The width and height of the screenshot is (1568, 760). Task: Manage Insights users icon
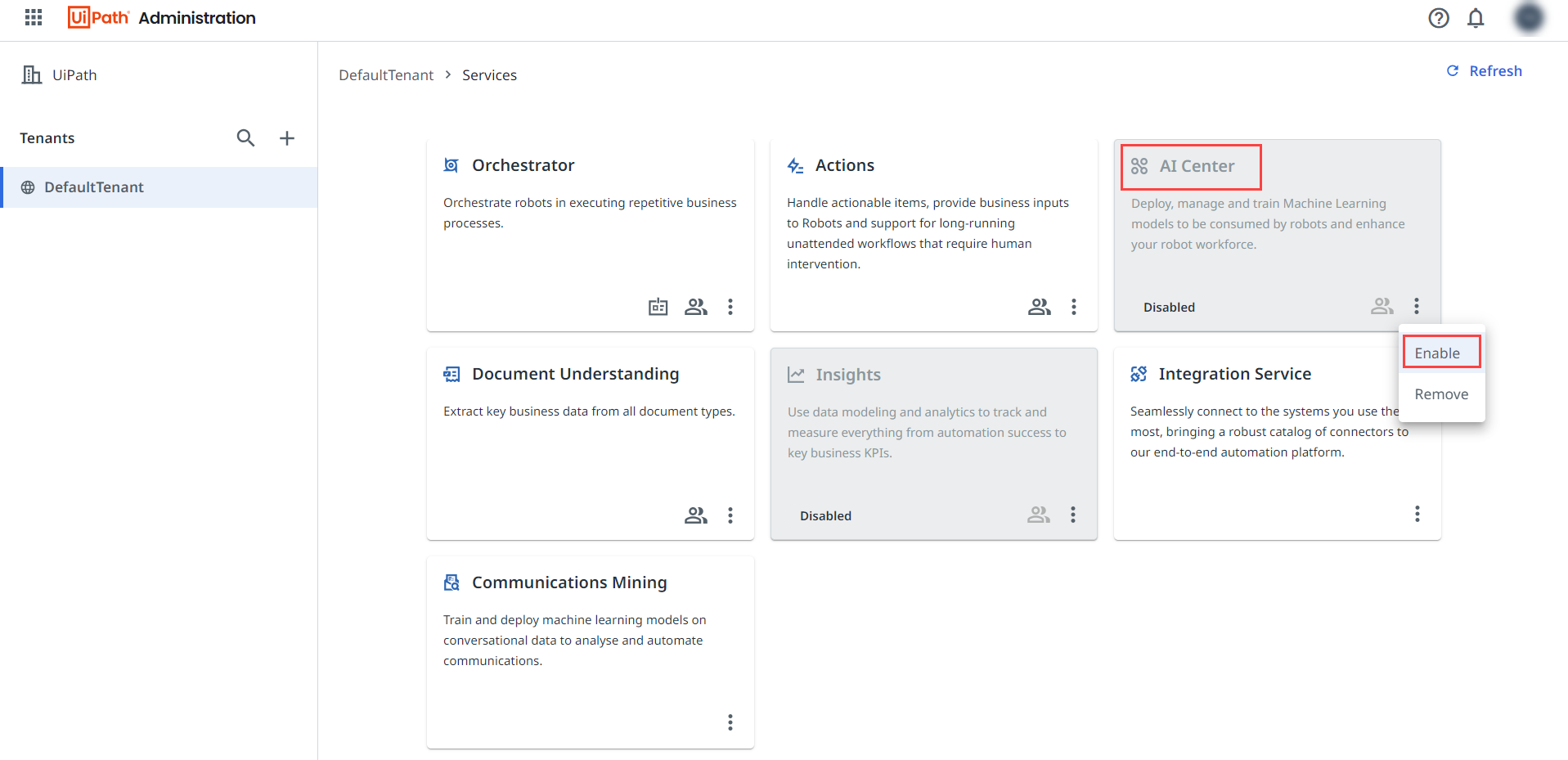[x=1039, y=515]
